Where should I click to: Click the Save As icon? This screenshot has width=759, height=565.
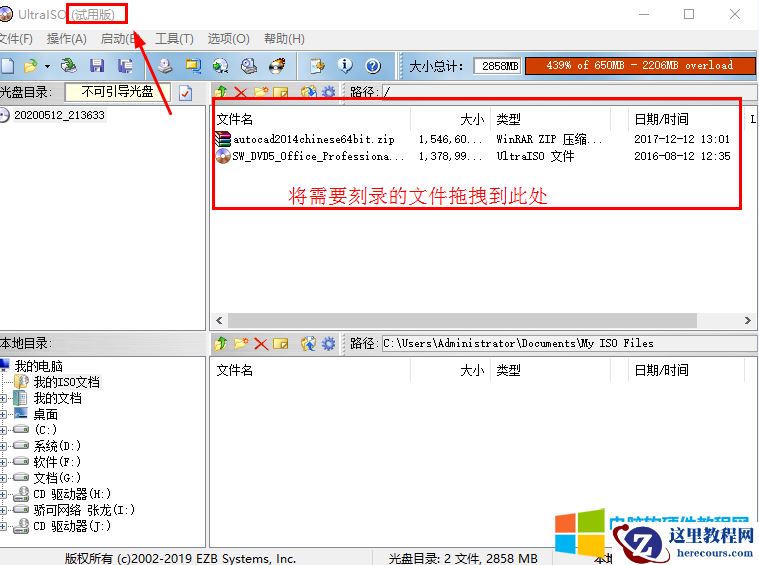[125, 65]
